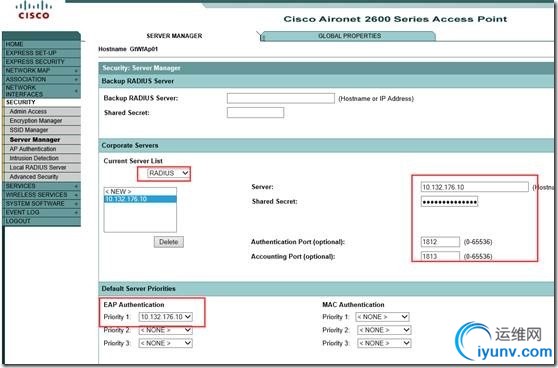Image resolution: width=558 pixels, height=368 pixels.
Task: Open Server Manager submenu item
Action: (43, 140)
